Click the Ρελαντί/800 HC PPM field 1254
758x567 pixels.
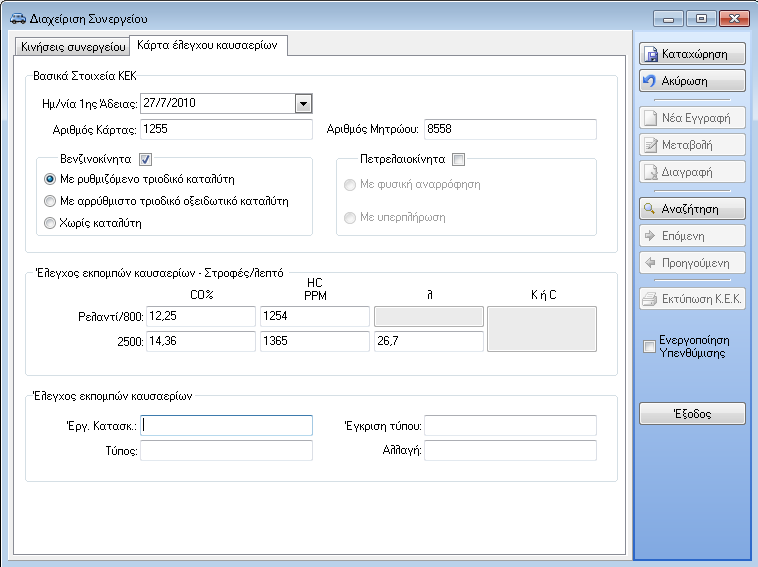point(315,316)
